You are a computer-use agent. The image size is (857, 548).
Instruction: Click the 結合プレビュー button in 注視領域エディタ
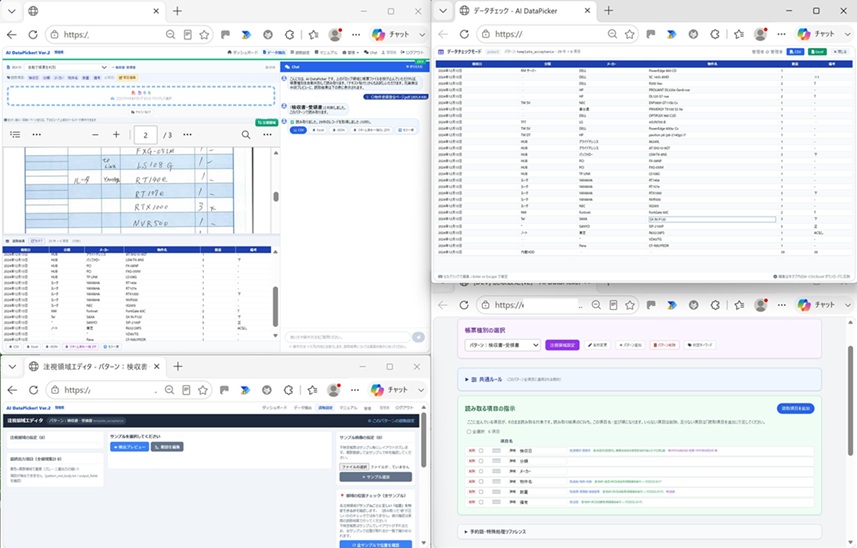point(130,447)
